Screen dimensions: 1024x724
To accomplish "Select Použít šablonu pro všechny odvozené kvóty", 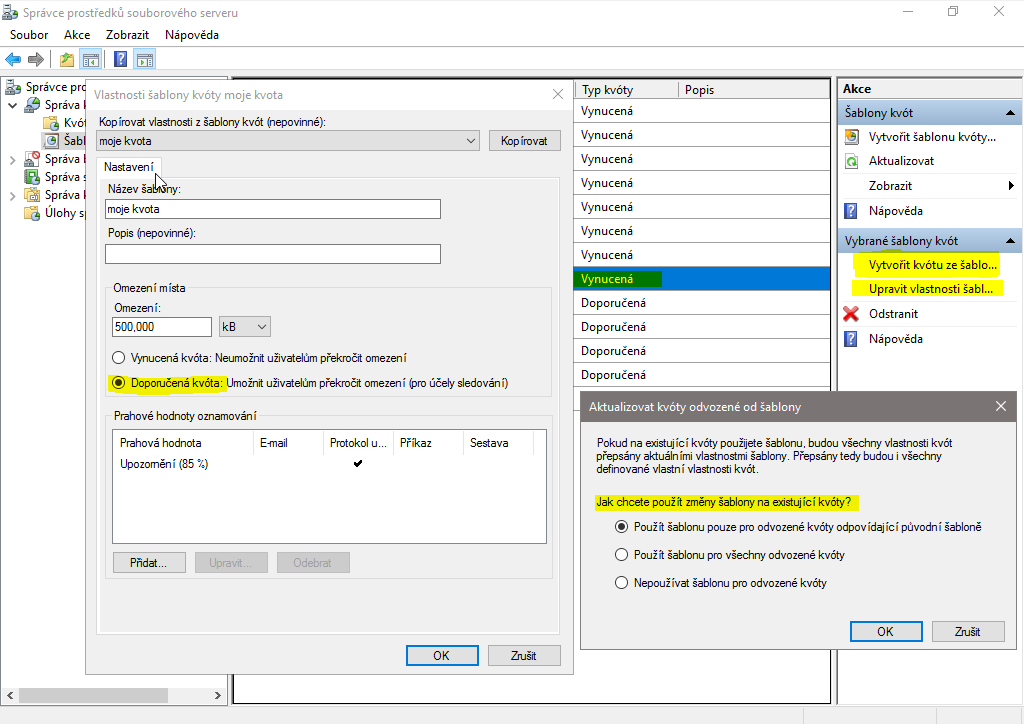I will [x=621, y=554].
